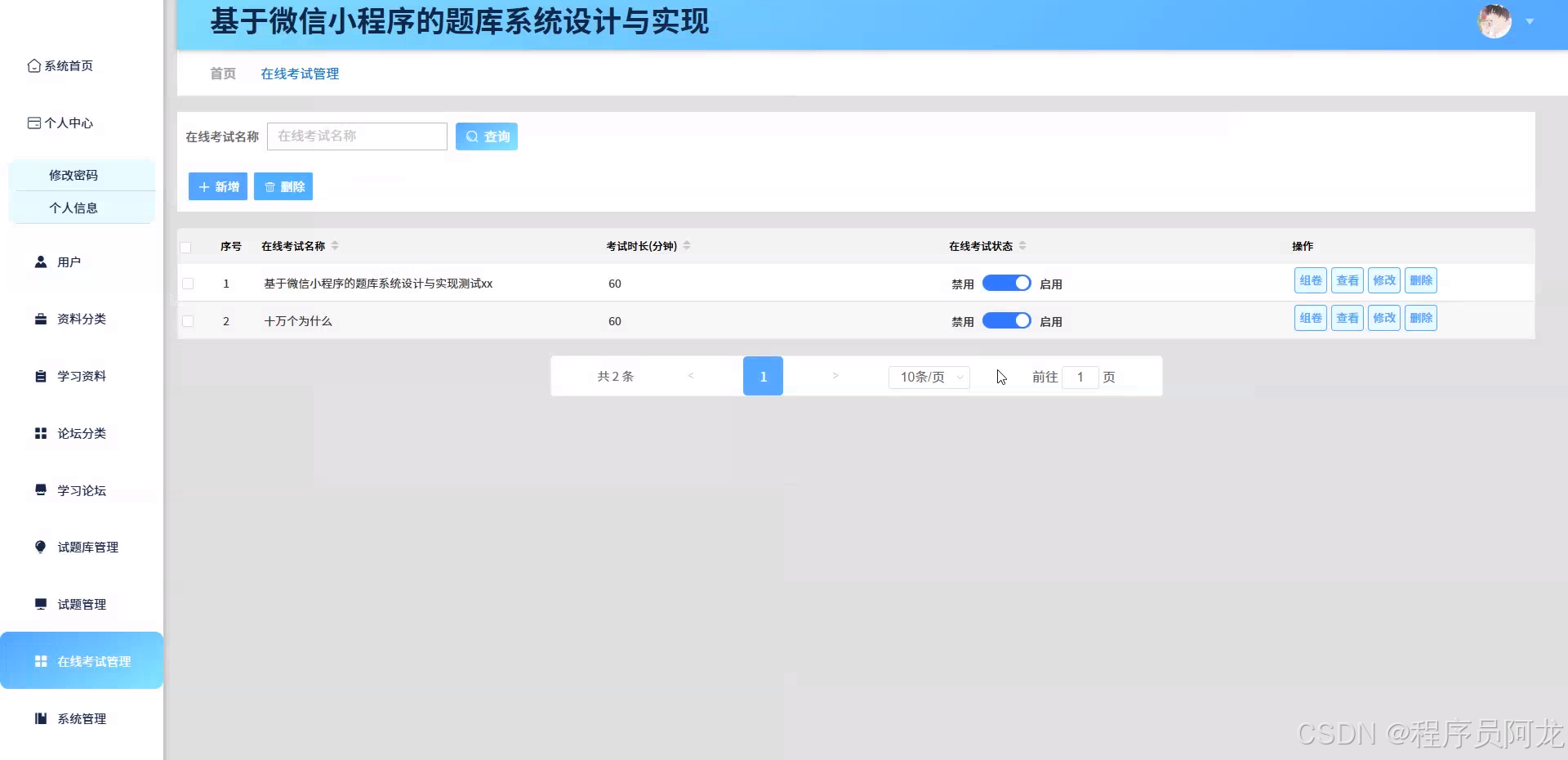Select the 系统首页 home icon
Viewport: 1568px width, 760px height.
(x=33, y=65)
